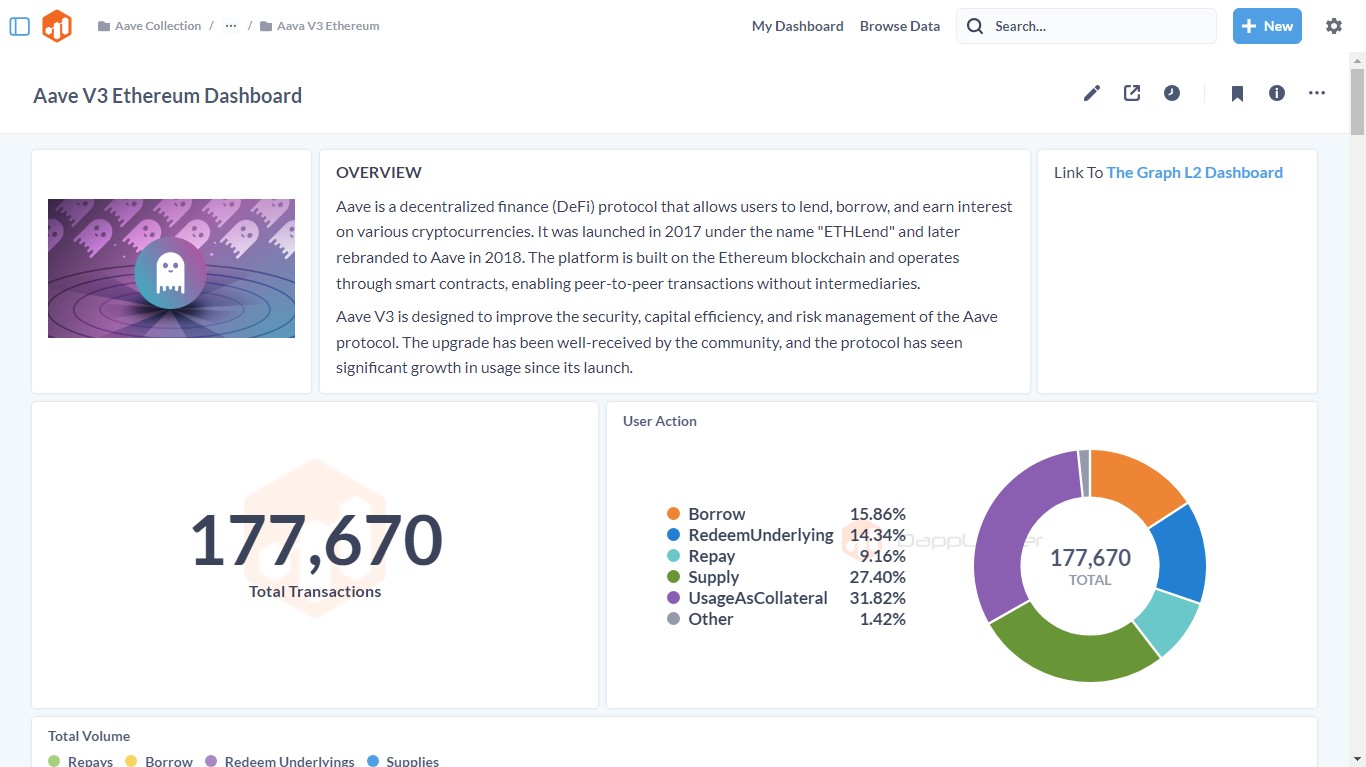1366x767 pixels.
Task: Expand the collapsed breadcrumb ellipsis
Action: [231, 26]
